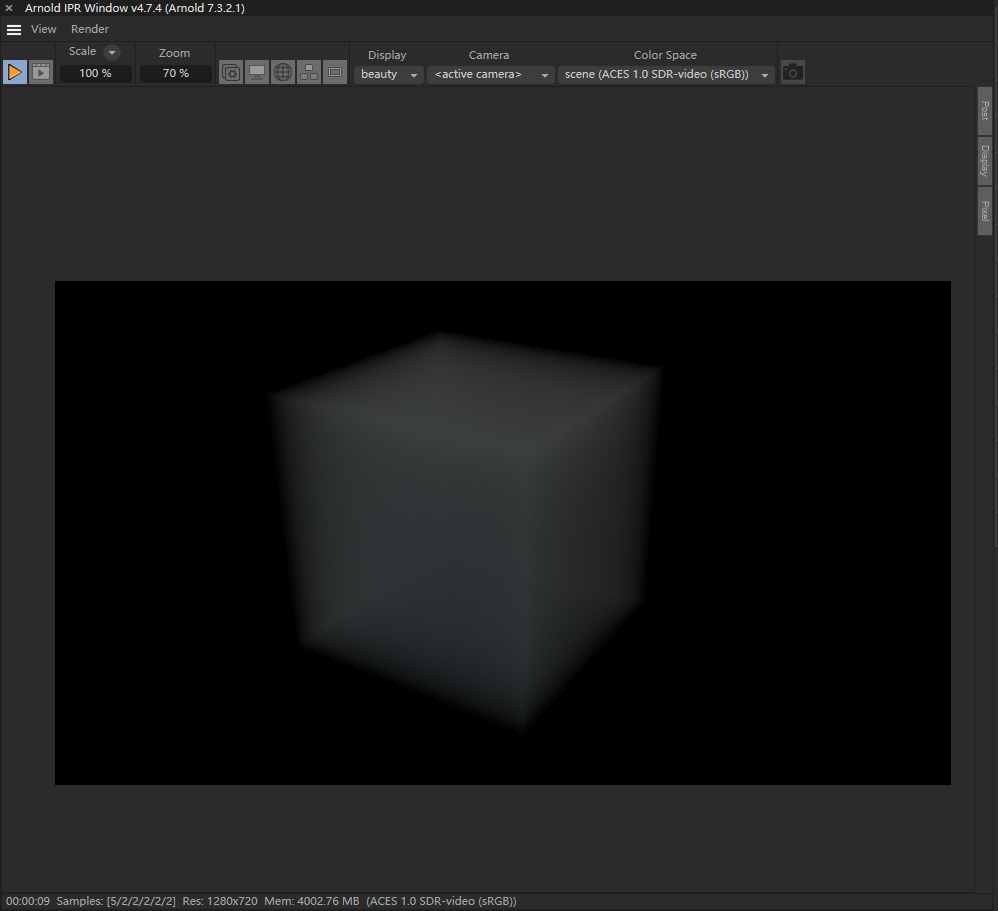Toggle the Pixel panel tab
Image resolution: width=998 pixels, height=911 pixels.
(x=984, y=211)
